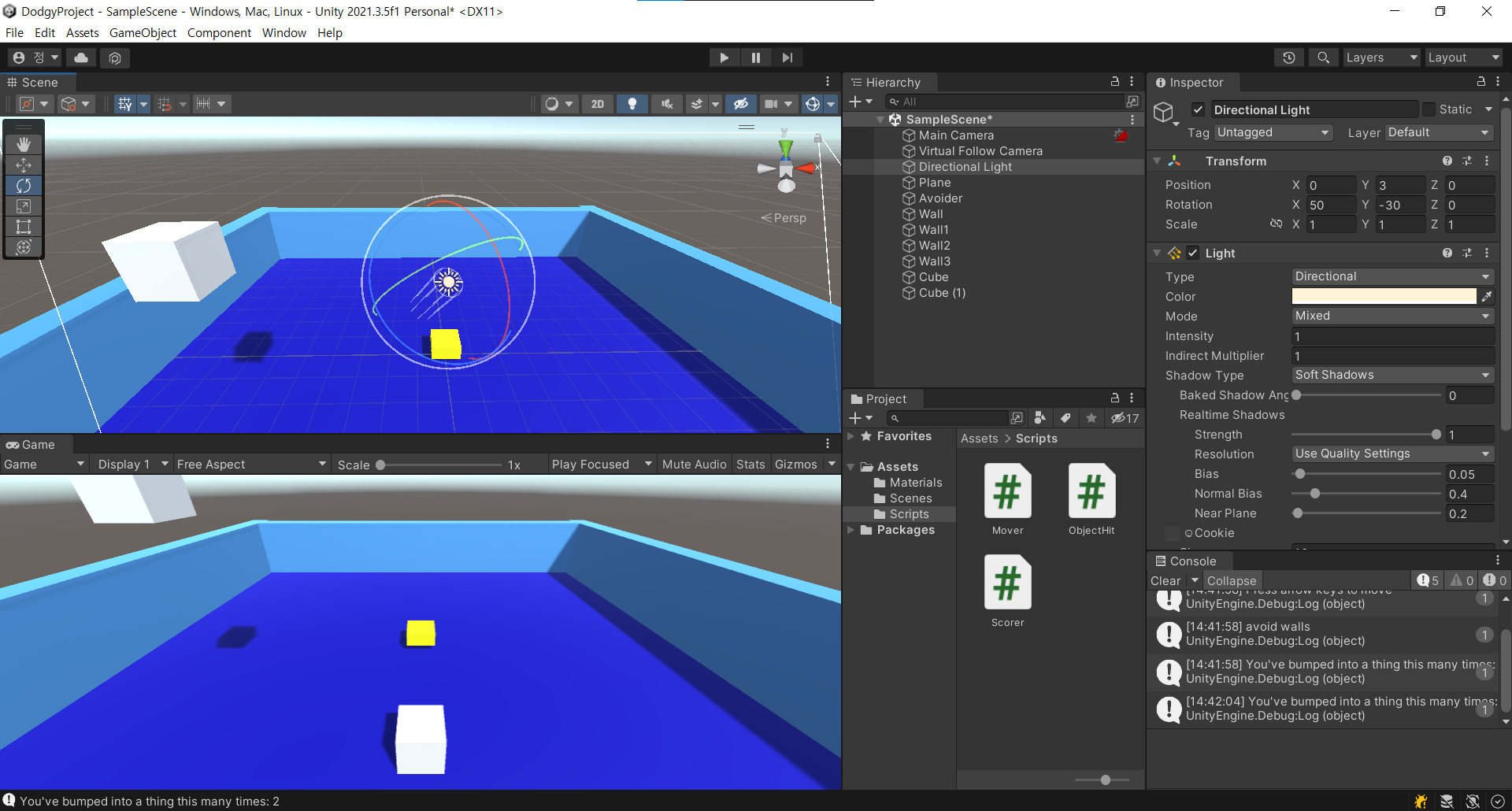The width and height of the screenshot is (1512, 811).
Task: Open Layer dropdown Default
Action: 1439,132
